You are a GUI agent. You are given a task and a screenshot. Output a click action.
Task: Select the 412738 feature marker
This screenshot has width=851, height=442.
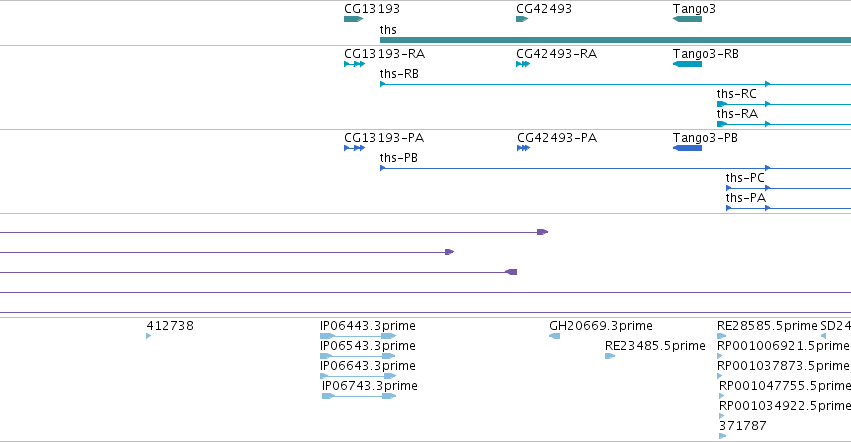pyautogui.click(x=149, y=336)
